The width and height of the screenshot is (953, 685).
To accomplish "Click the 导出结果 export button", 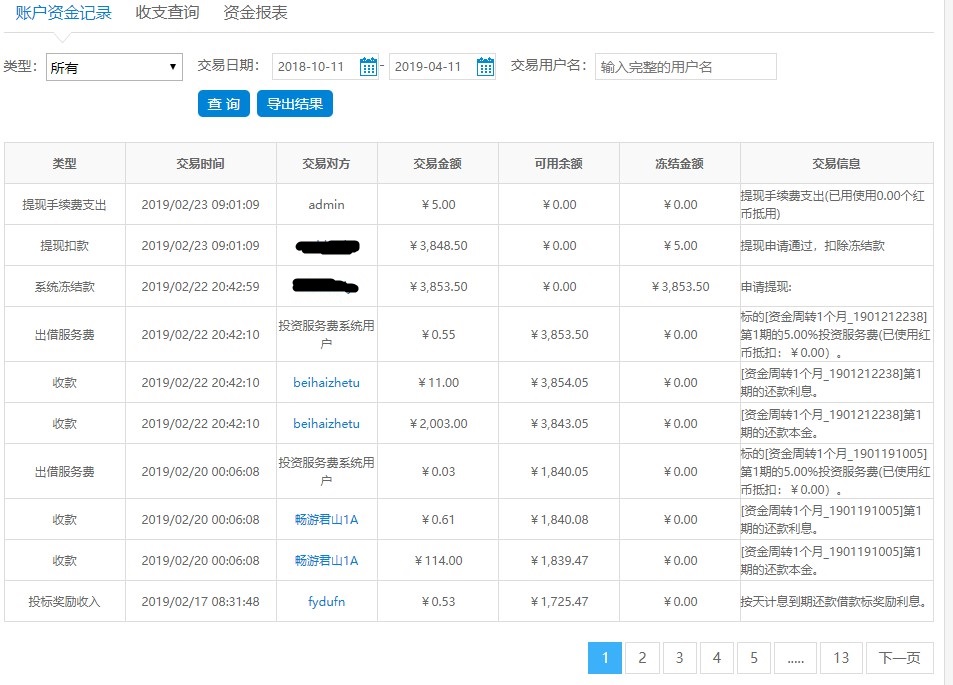I will click(294, 103).
